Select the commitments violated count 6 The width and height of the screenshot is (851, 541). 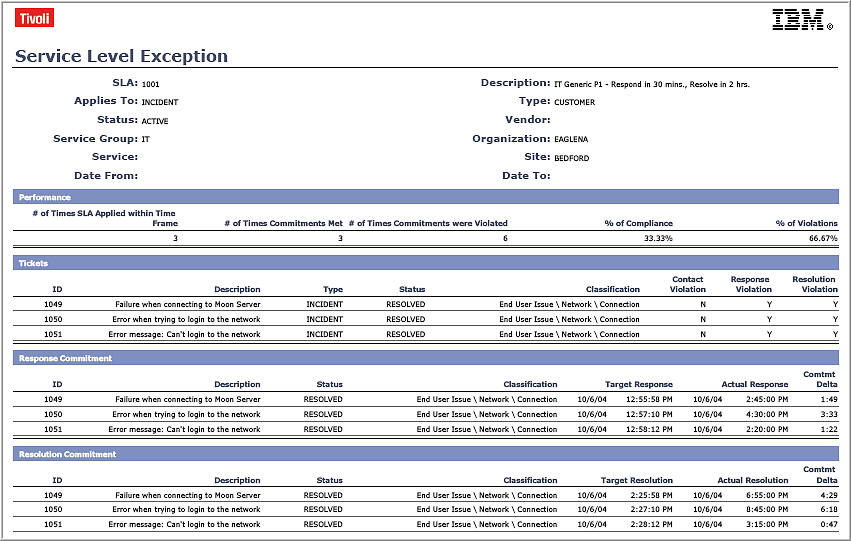505,238
